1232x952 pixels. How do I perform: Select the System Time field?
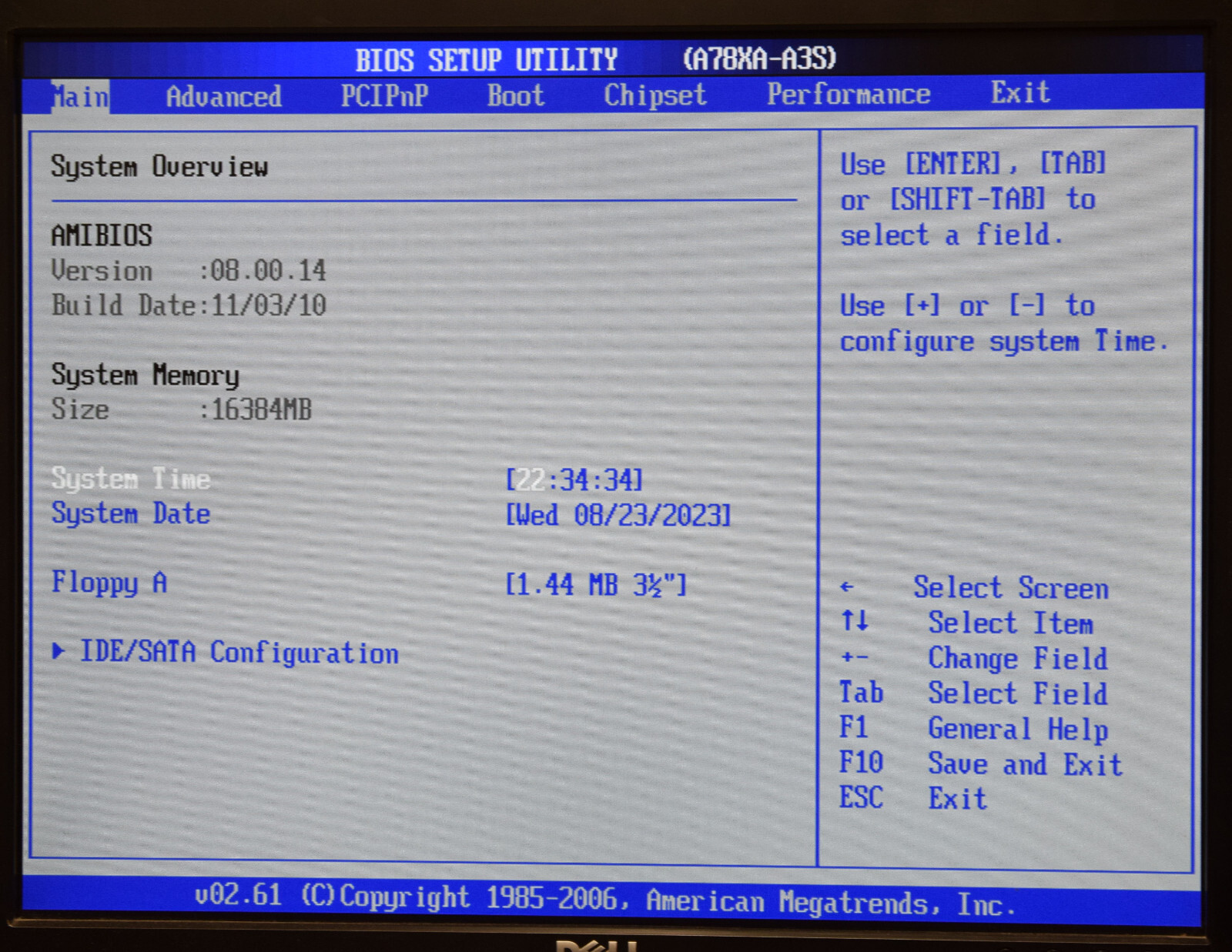tap(131, 479)
